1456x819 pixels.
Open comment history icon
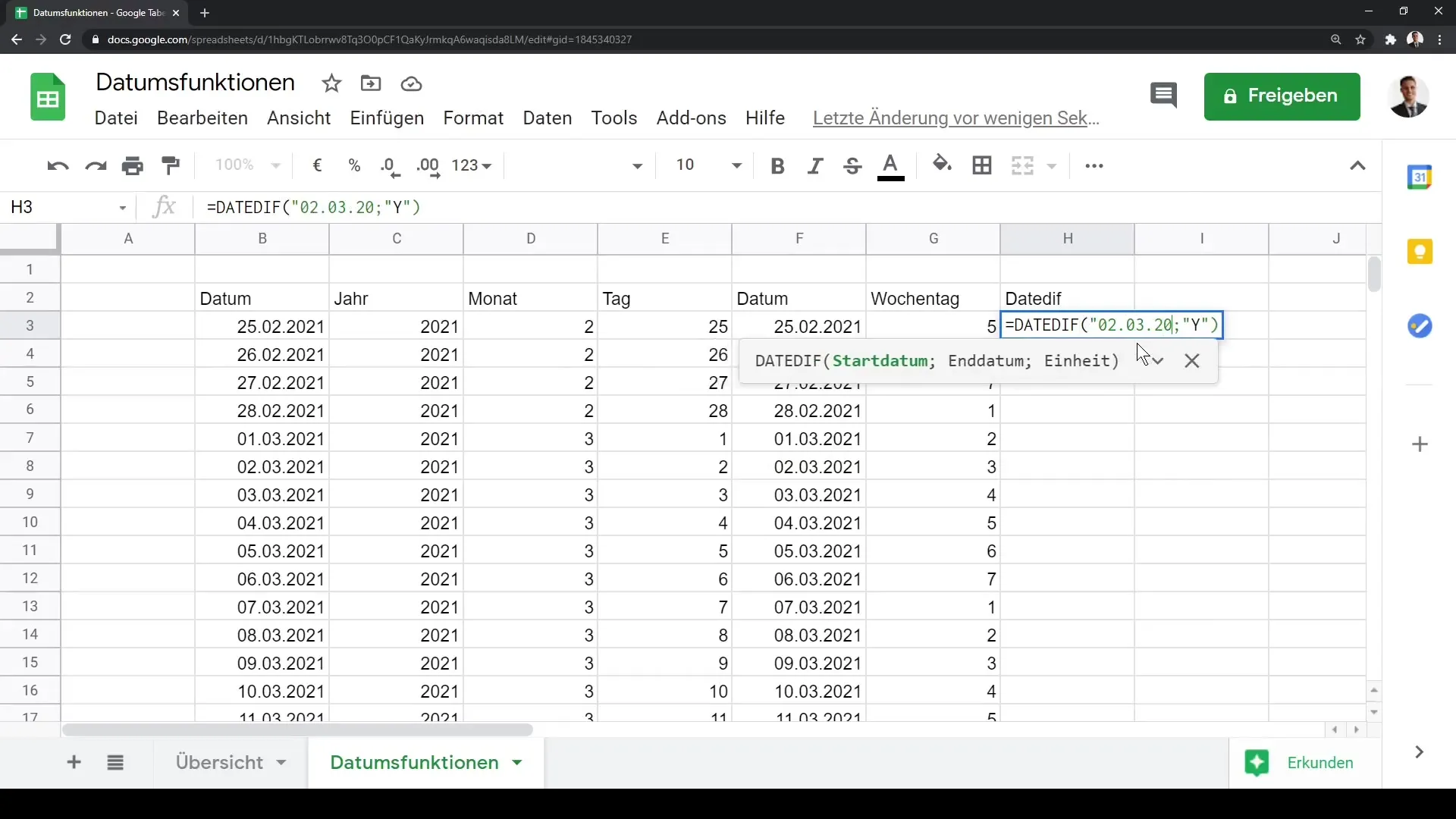coord(1163,96)
